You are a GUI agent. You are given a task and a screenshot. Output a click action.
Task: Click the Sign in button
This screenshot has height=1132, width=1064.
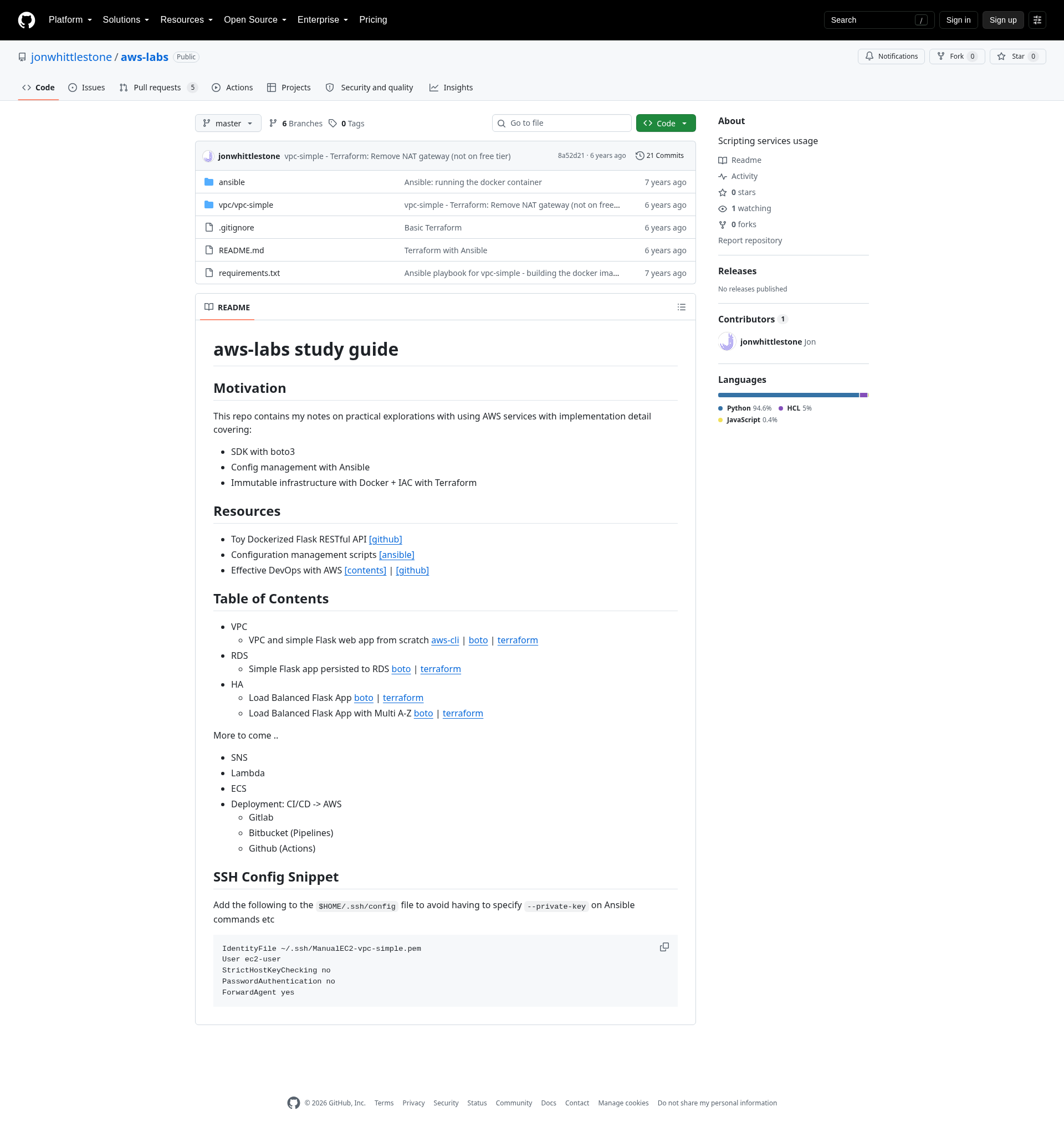(x=958, y=20)
